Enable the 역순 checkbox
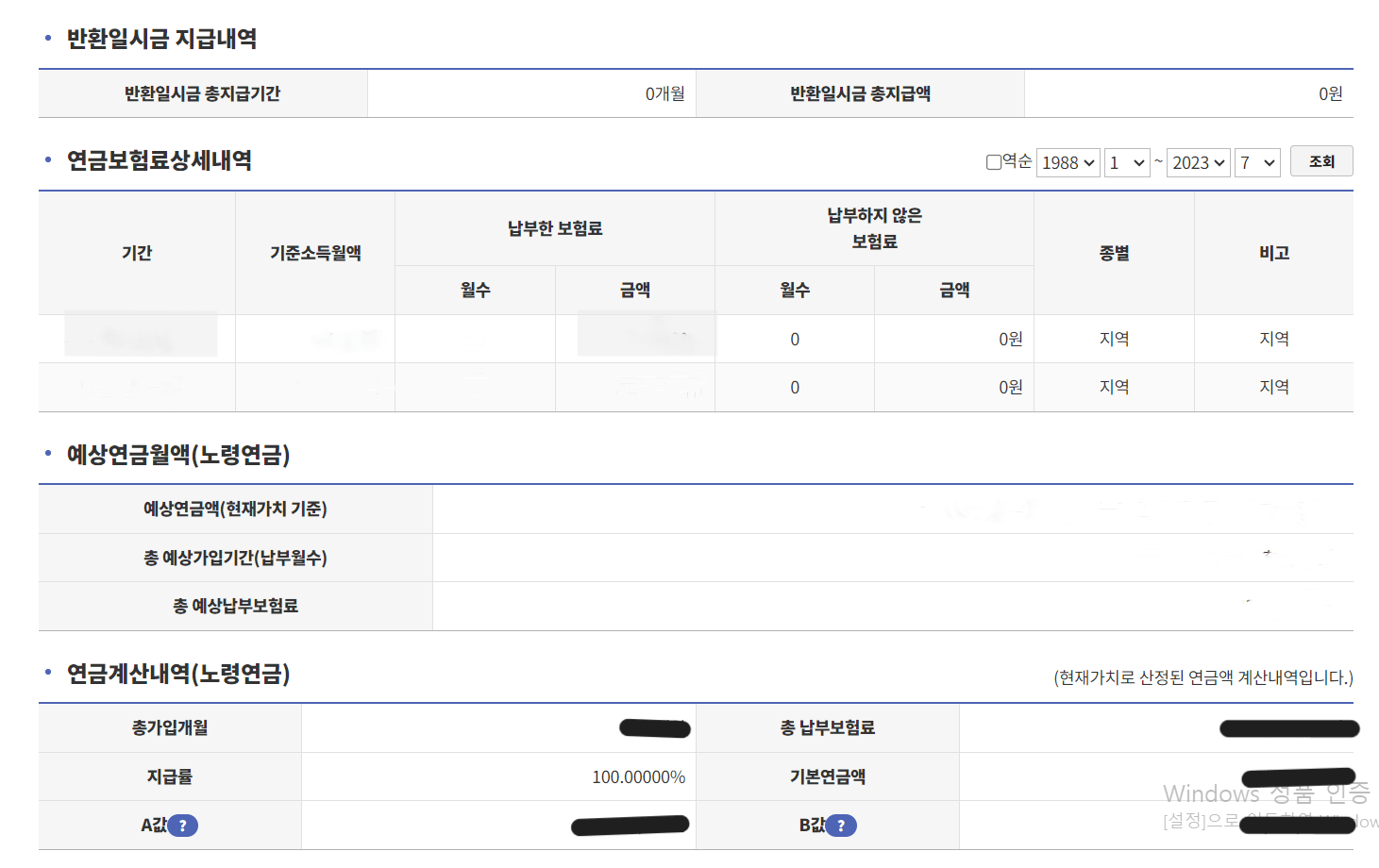The height and width of the screenshot is (868, 1379). 993,162
